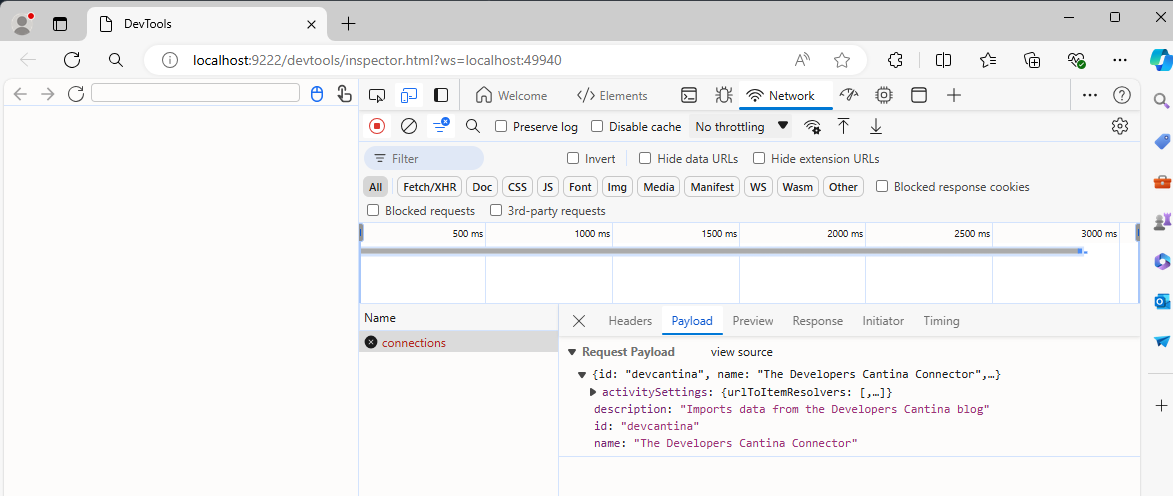
Task: Clear the network log
Action: click(408, 126)
